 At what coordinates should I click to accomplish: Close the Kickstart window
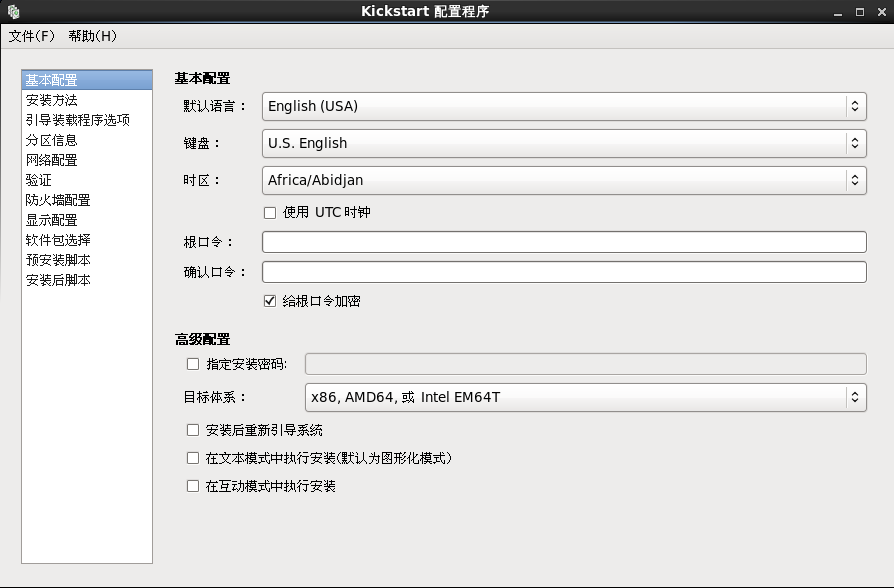(x=881, y=12)
